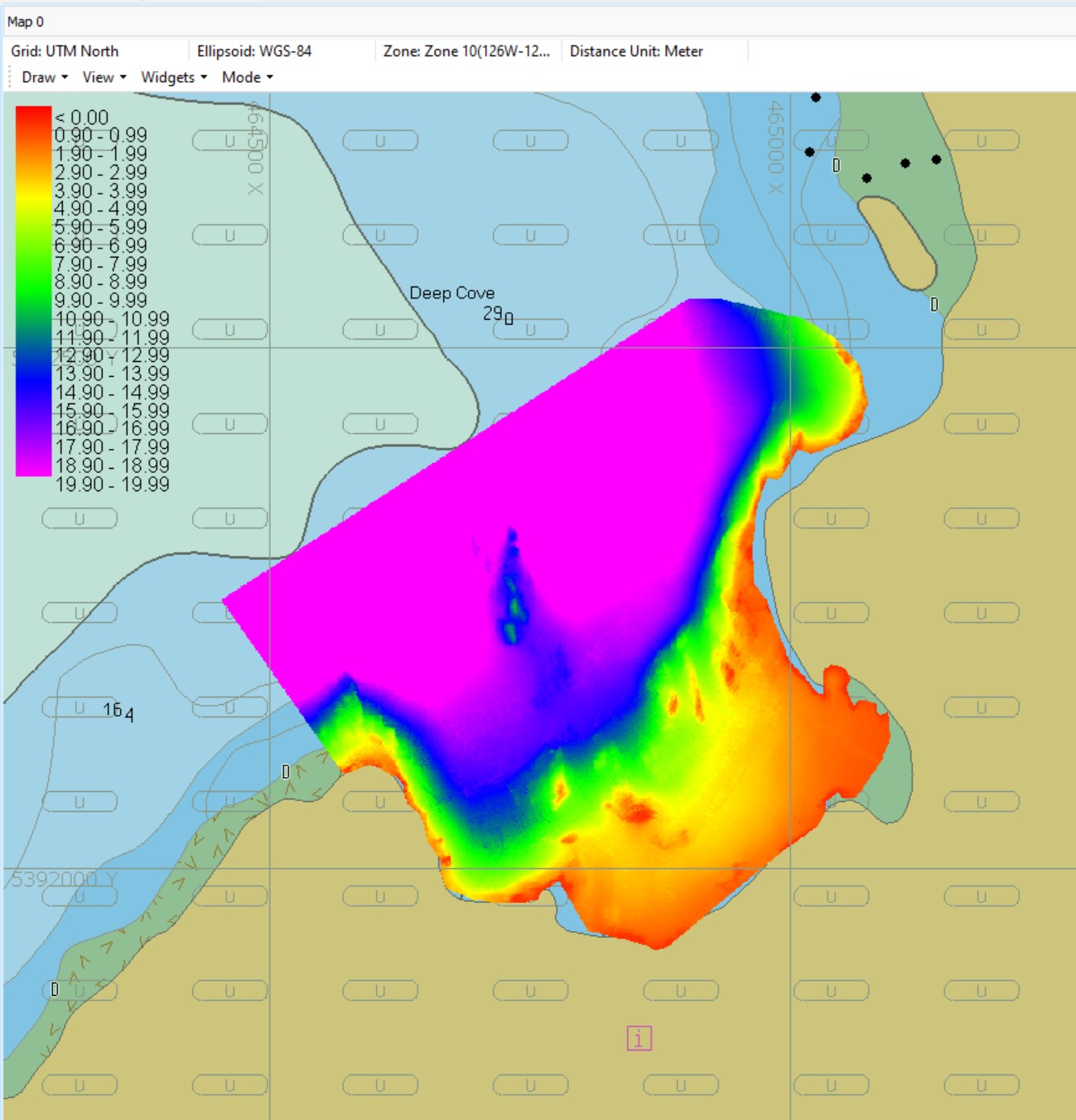Image resolution: width=1076 pixels, height=1120 pixels.
Task: Open the Draw dropdown menu
Action: (44, 77)
